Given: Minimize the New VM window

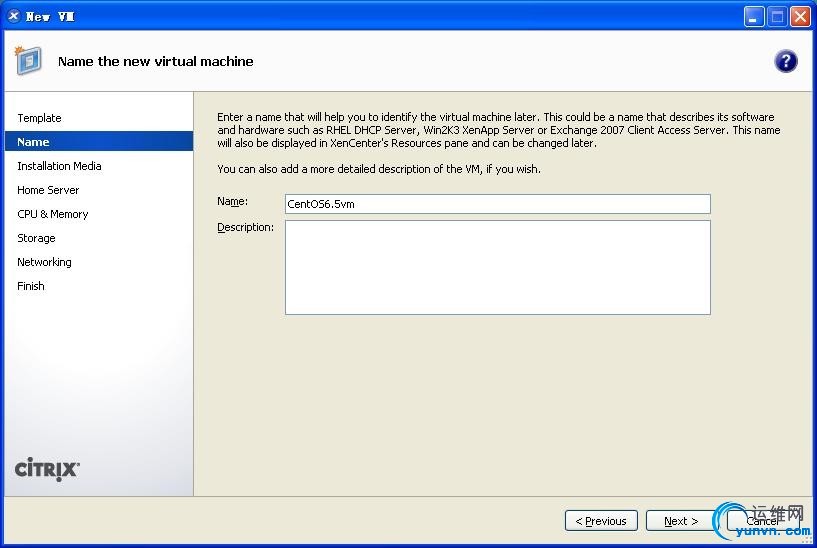Looking at the screenshot, I should 755,16.
